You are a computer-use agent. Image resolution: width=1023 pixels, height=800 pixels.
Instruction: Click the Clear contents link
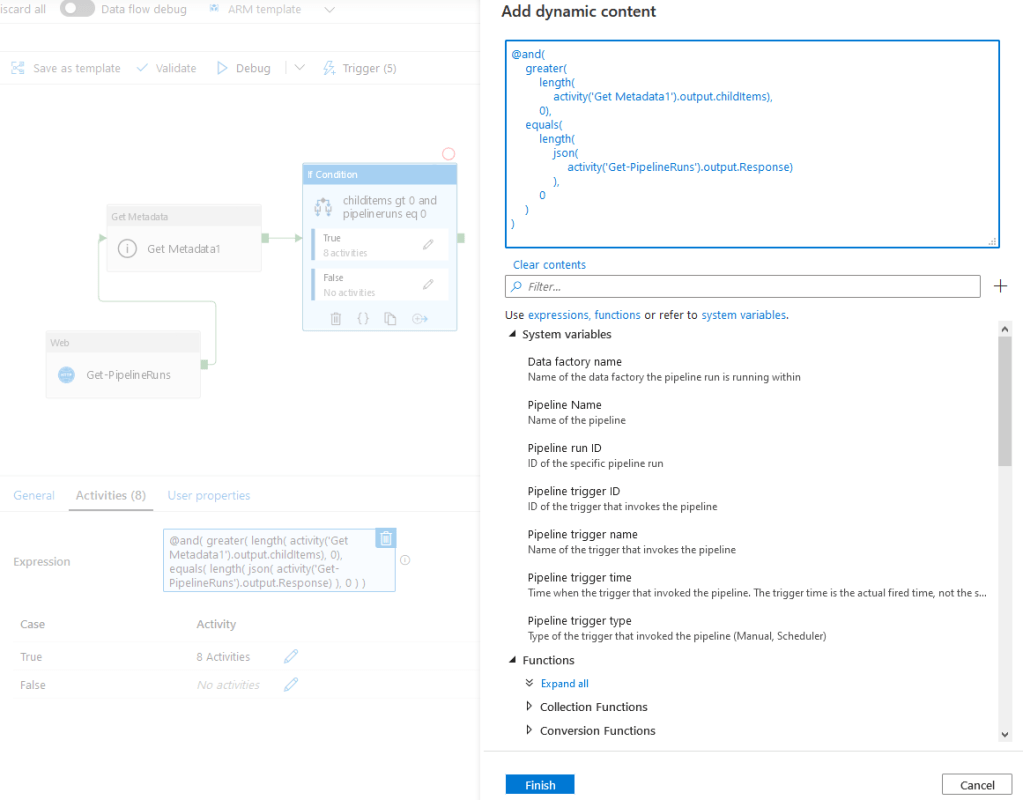click(x=549, y=265)
